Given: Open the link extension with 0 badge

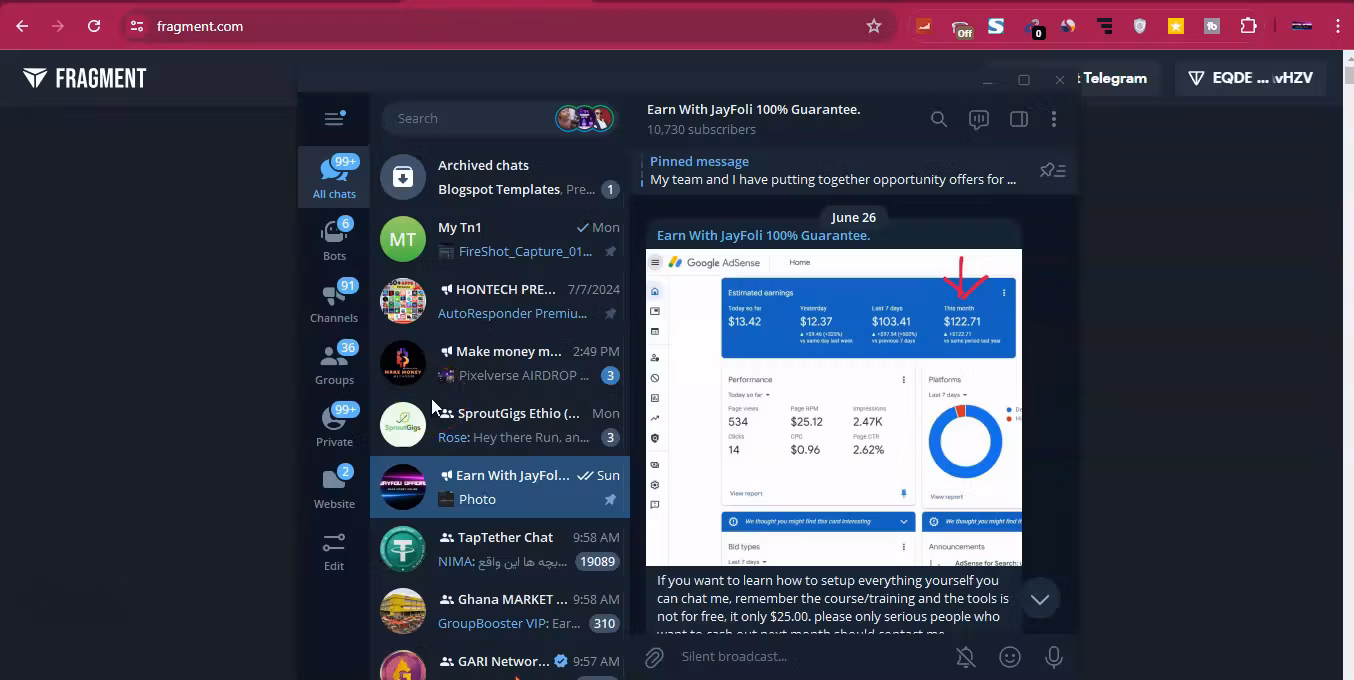Looking at the screenshot, I should [1034, 28].
